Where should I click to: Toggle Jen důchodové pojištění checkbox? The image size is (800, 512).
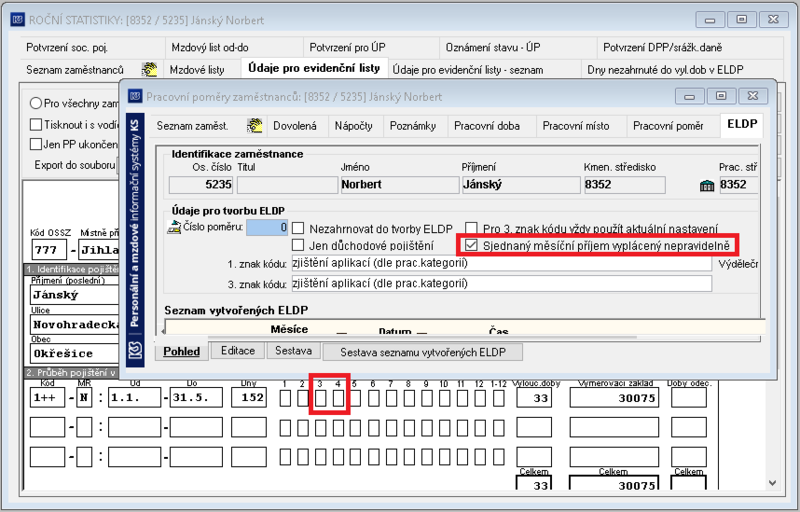point(297,245)
